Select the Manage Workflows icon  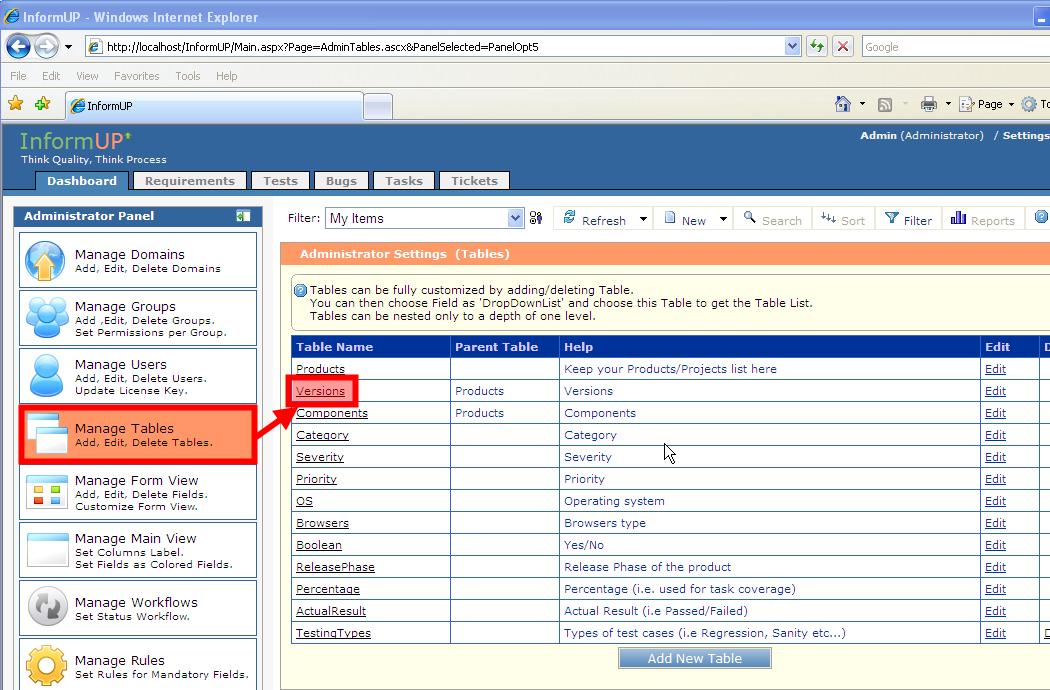click(47, 608)
